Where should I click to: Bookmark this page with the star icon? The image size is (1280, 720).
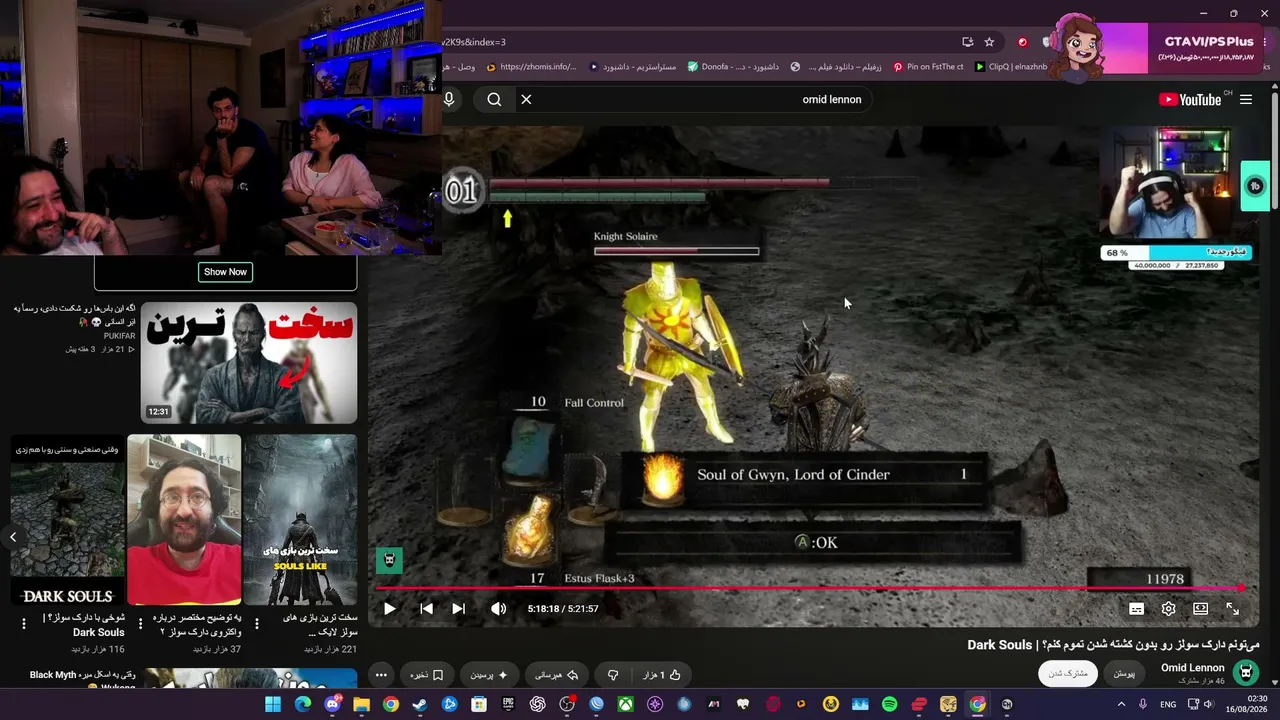[989, 42]
